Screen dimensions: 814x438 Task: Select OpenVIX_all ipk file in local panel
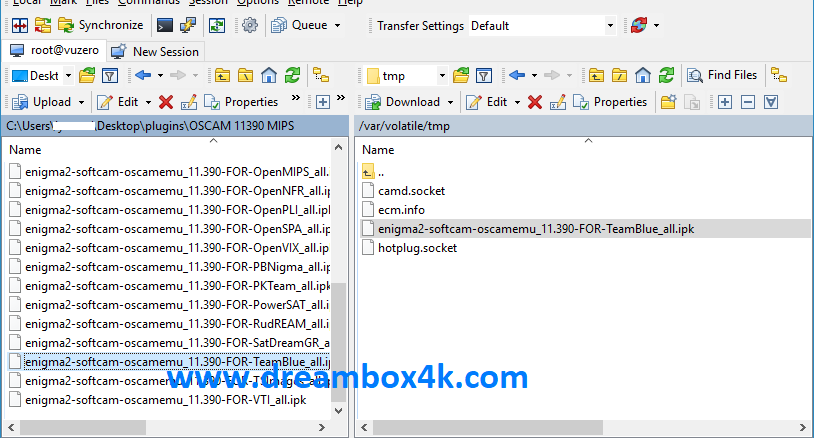coord(169,248)
